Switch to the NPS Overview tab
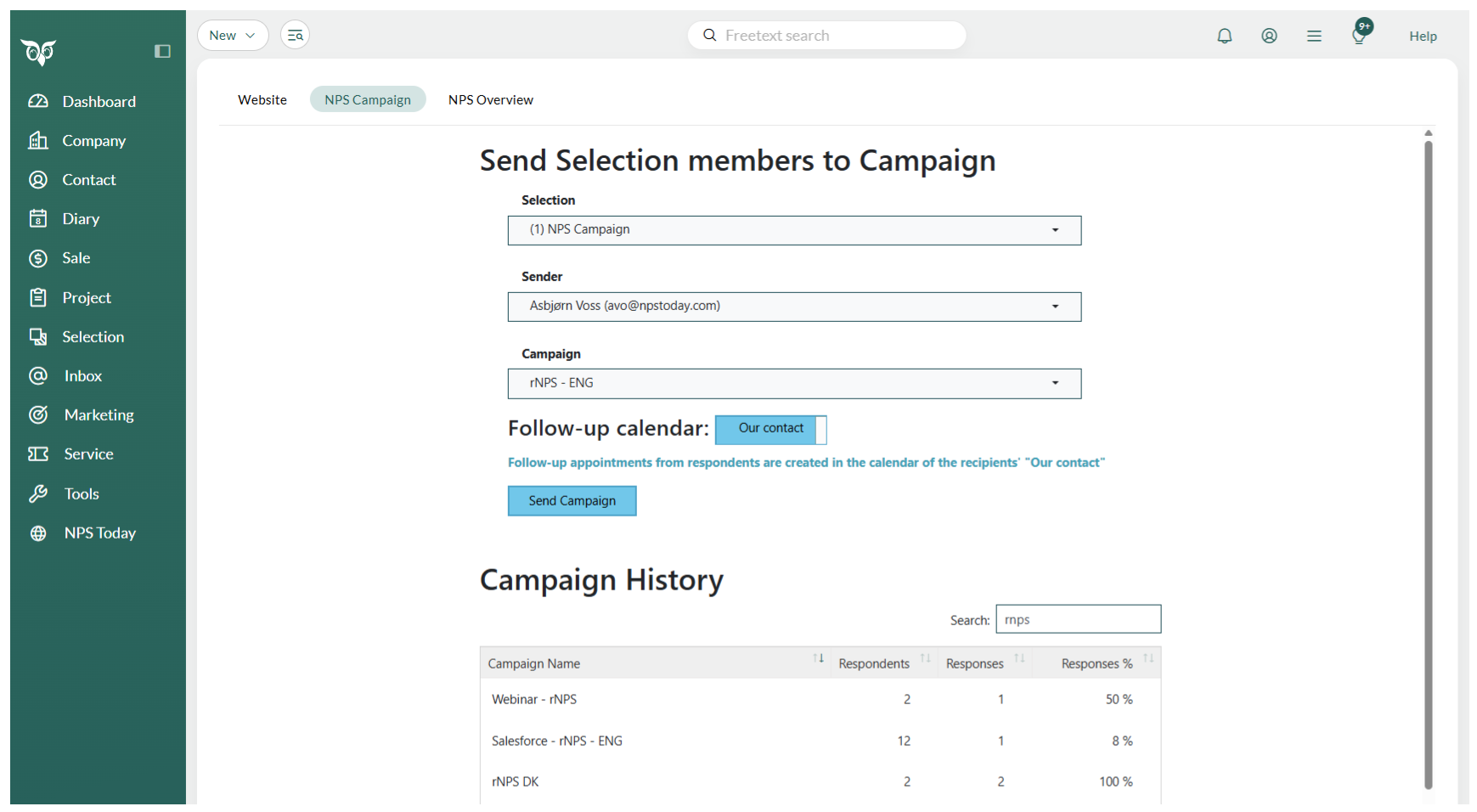The height and width of the screenshot is (812, 1477). (x=490, y=100)
